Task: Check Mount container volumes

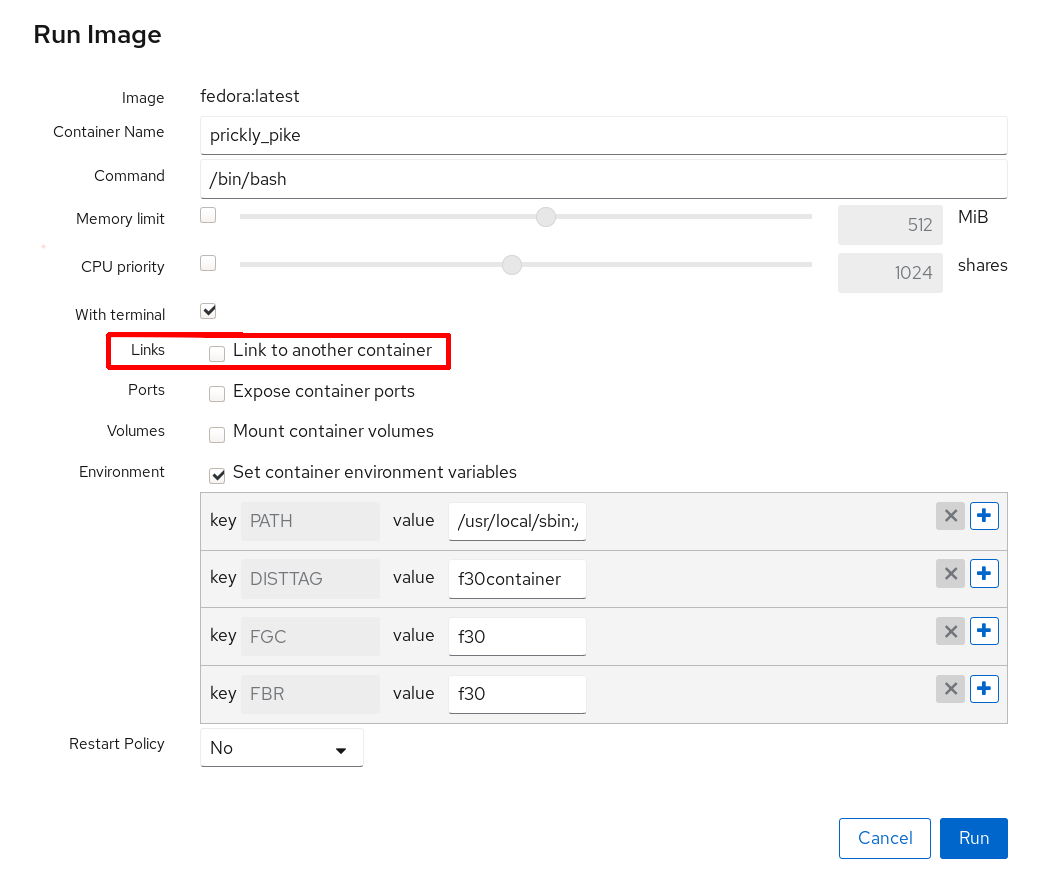Action: (x=217, y=434)
